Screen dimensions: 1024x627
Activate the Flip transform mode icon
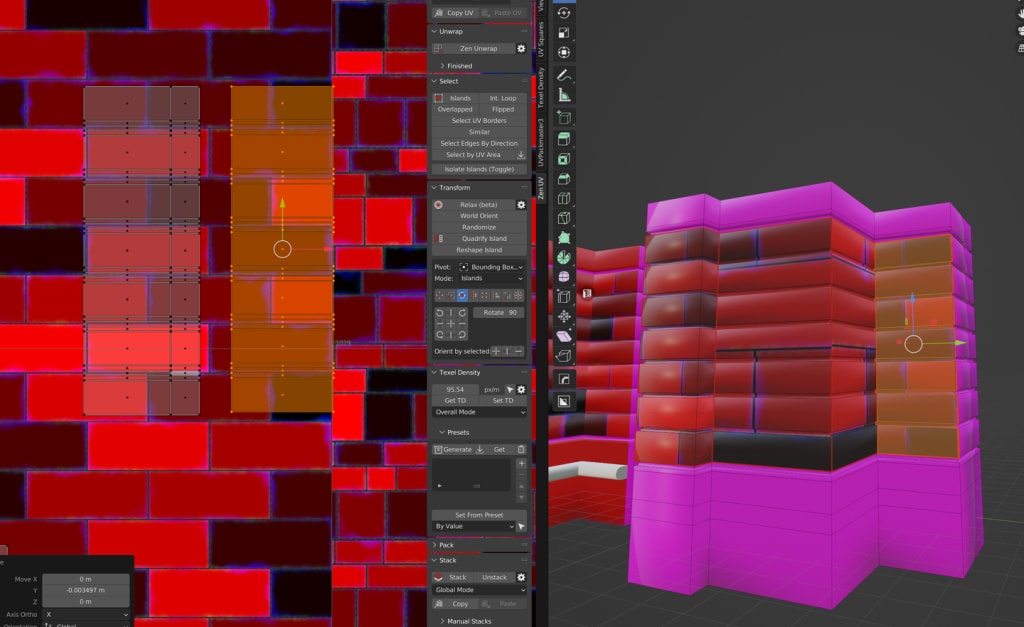[x=473, y=295]
